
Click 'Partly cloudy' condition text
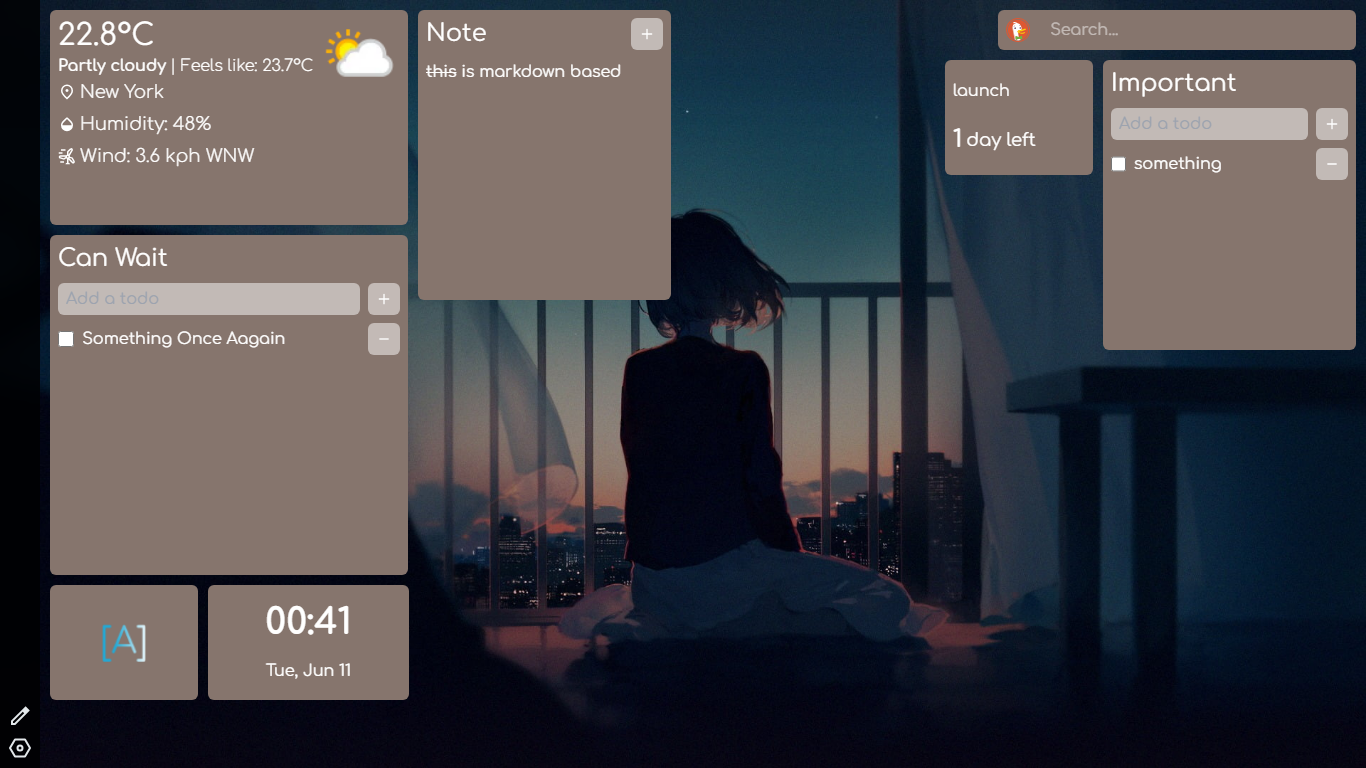[112, 65]
